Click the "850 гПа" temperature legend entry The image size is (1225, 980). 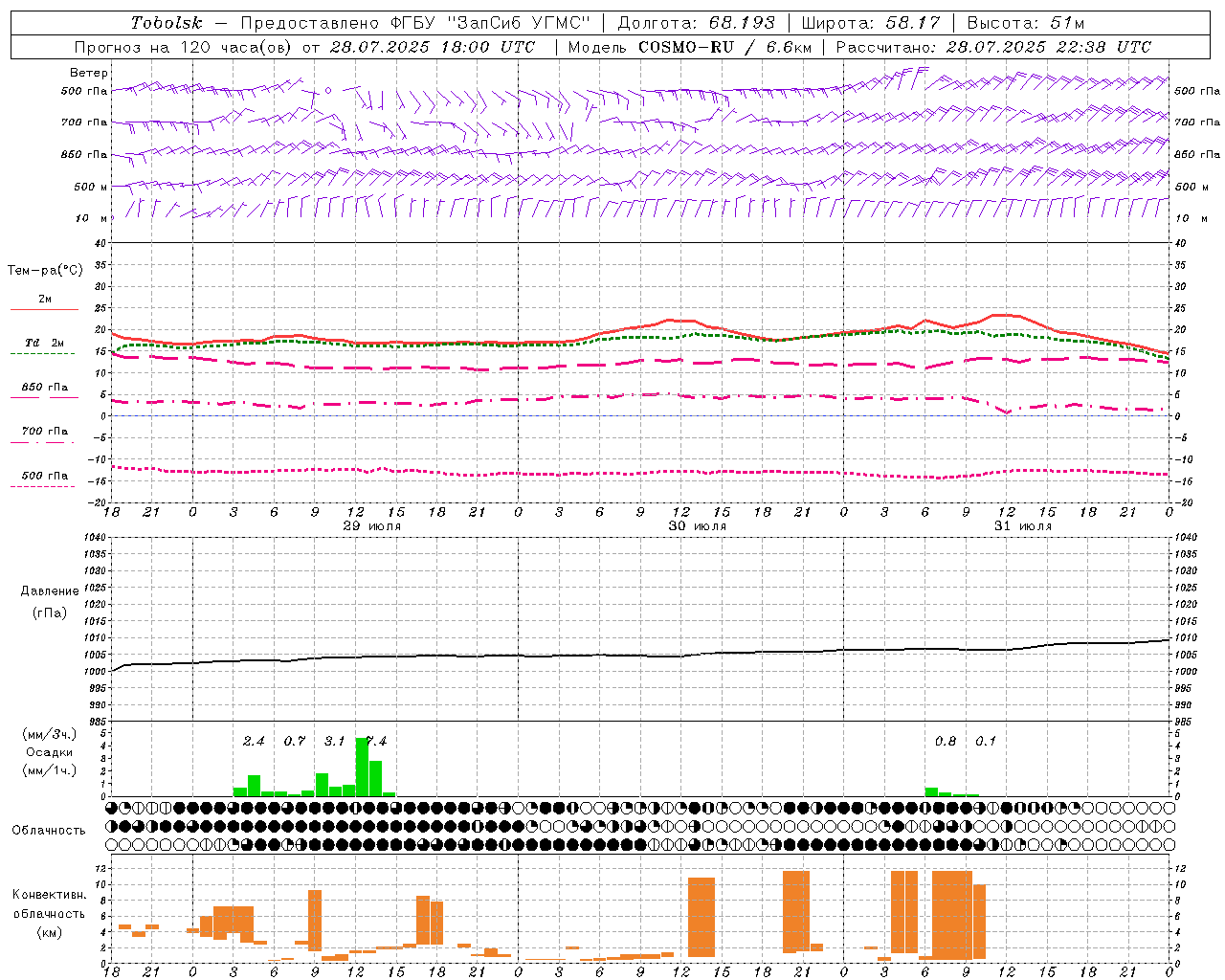pos(45,388)
